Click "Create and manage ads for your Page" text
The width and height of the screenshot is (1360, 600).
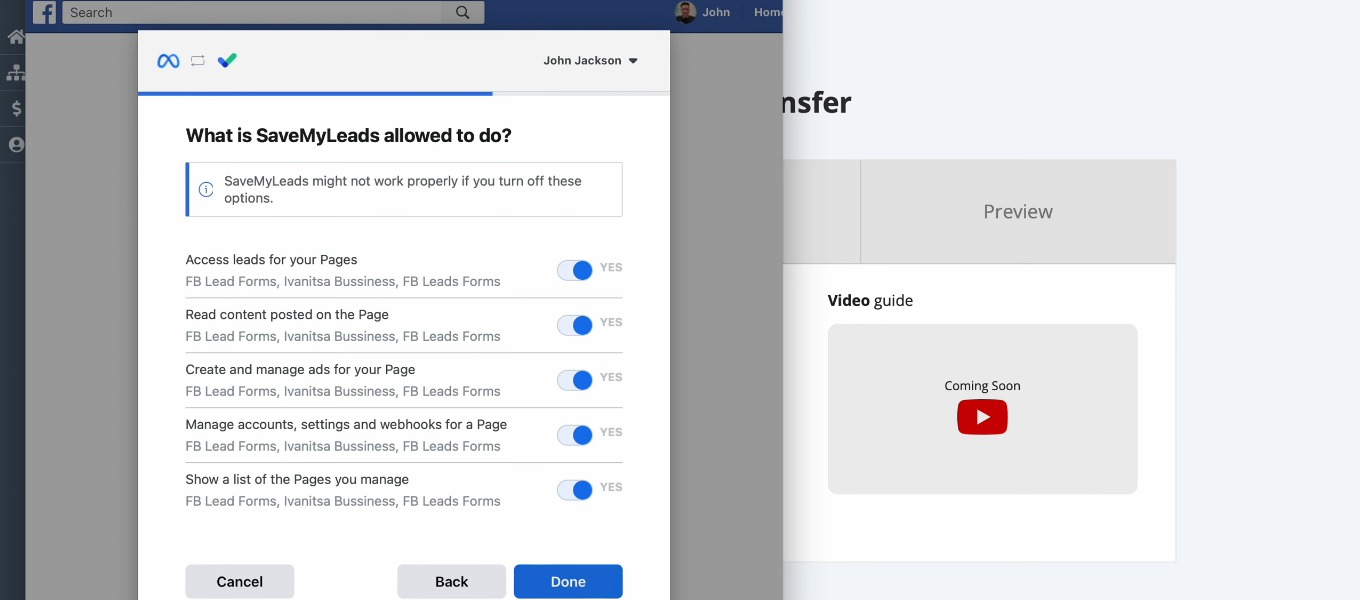[300, 370]
